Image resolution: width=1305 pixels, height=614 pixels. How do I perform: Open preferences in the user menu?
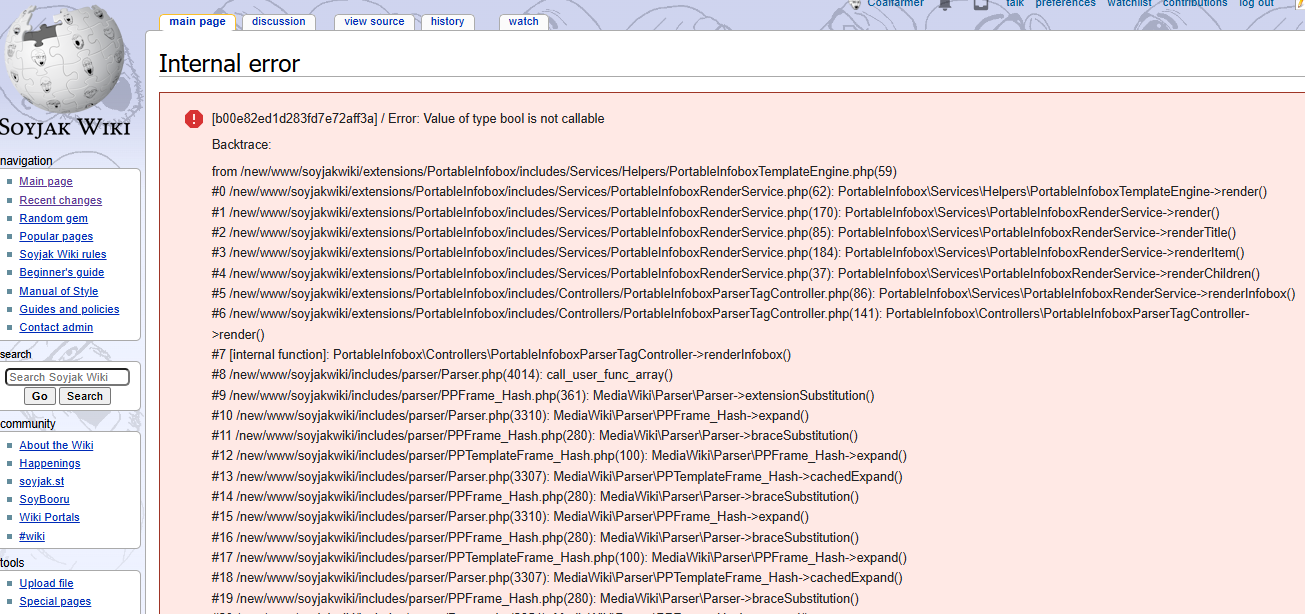[x=1065, y=4]
